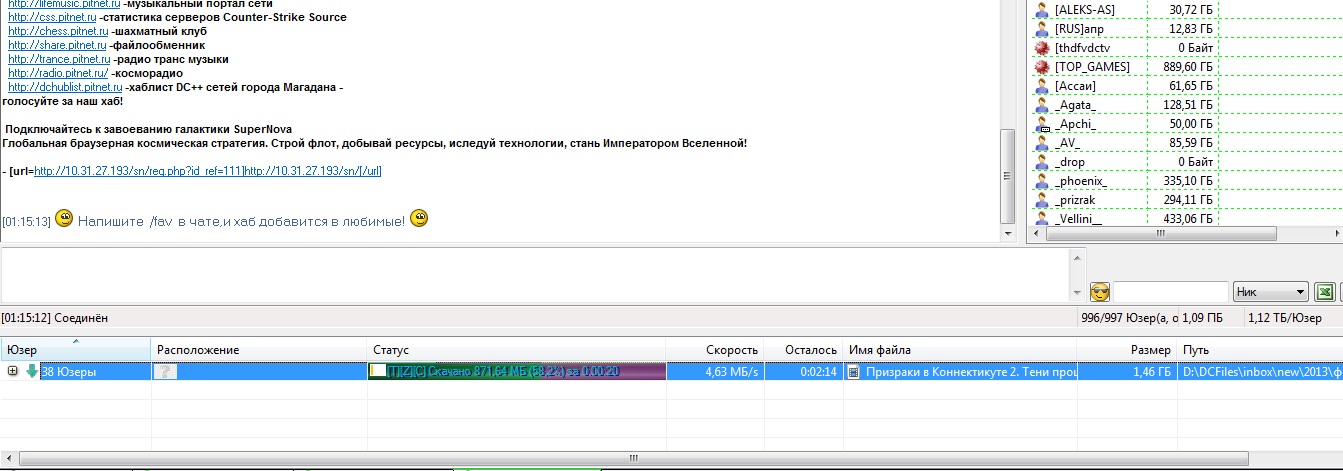Click the red virus icon beside [TOP_GAMES]
This screenshot has width=1343, height=471.
[1042, 67]
